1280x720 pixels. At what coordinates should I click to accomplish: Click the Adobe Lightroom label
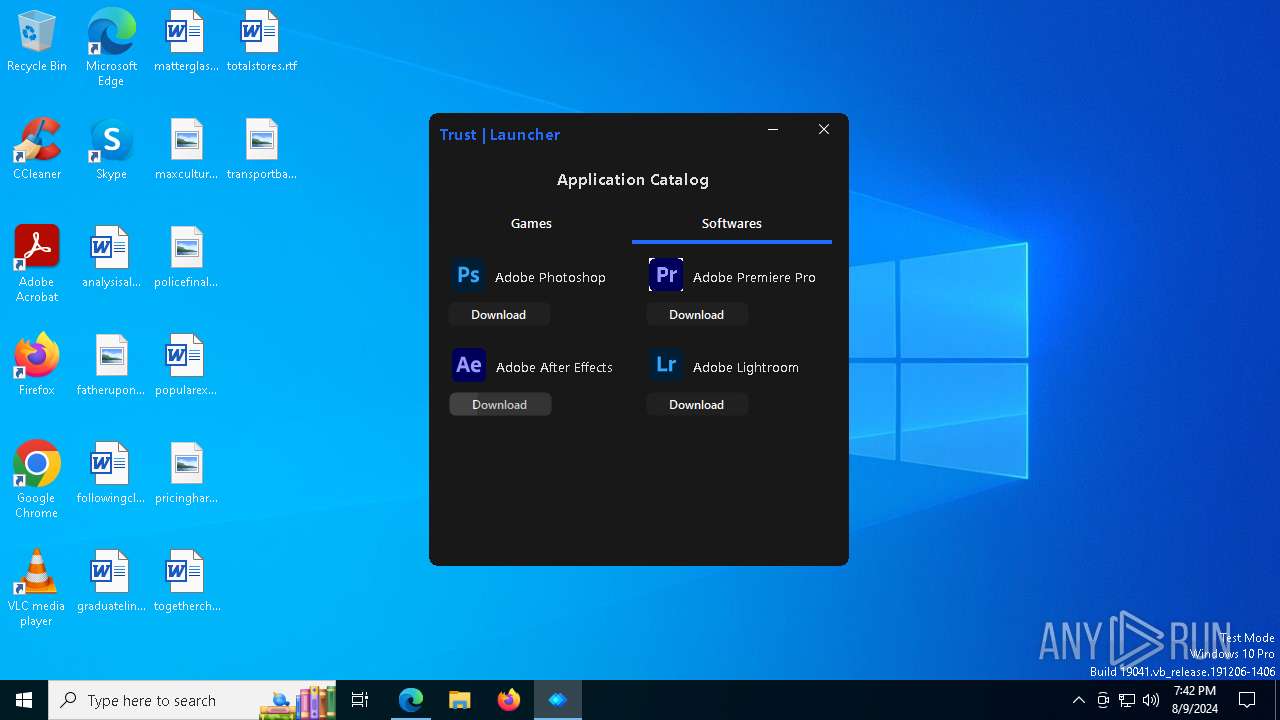[746, 367]
